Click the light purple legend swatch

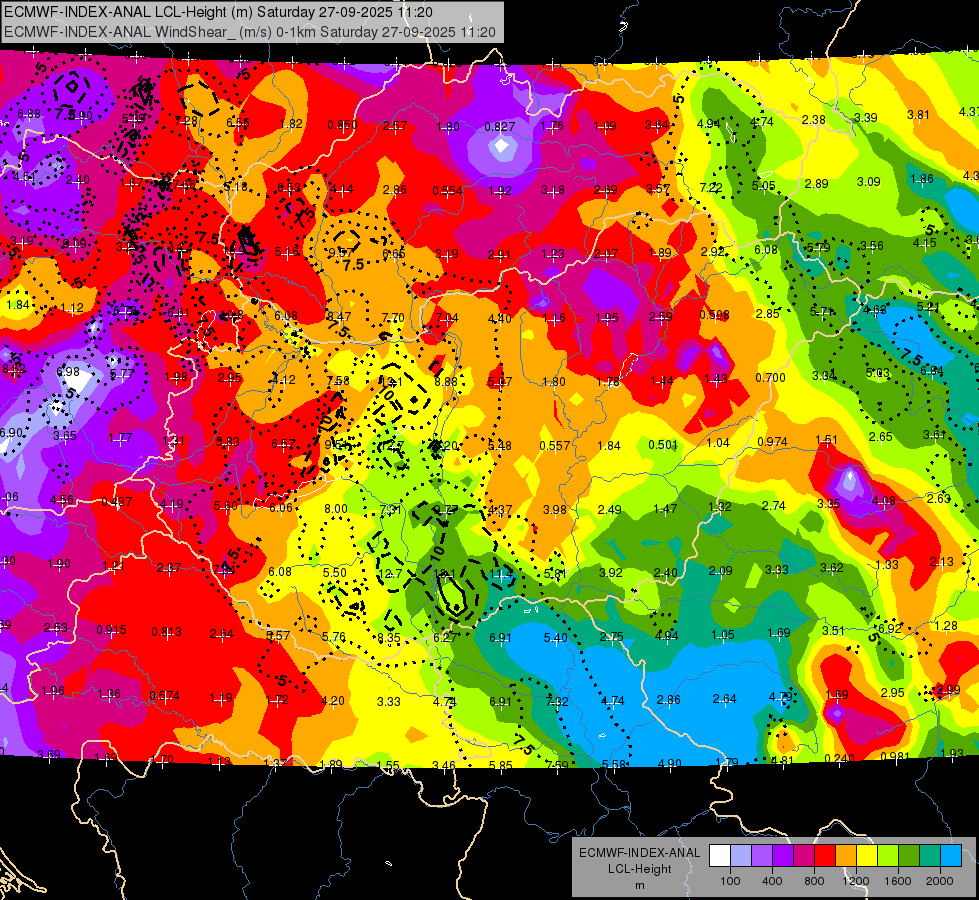[x=762, y=856]
